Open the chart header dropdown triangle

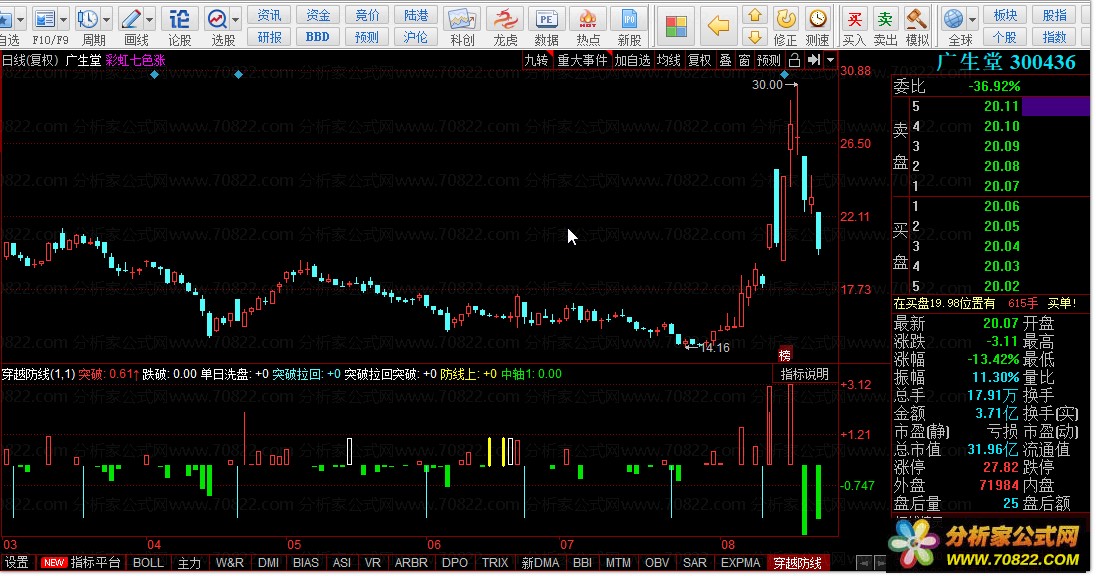click(x=830, y=61)
